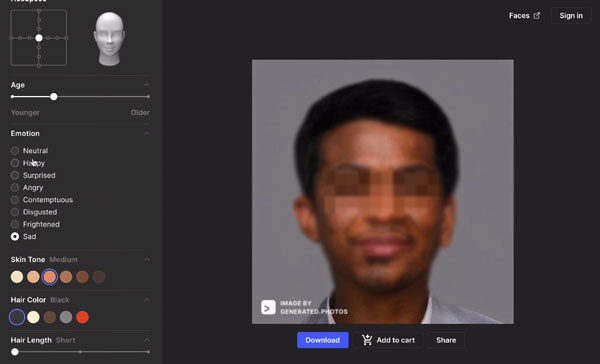Click the head pose center control dot

point(39,38)
